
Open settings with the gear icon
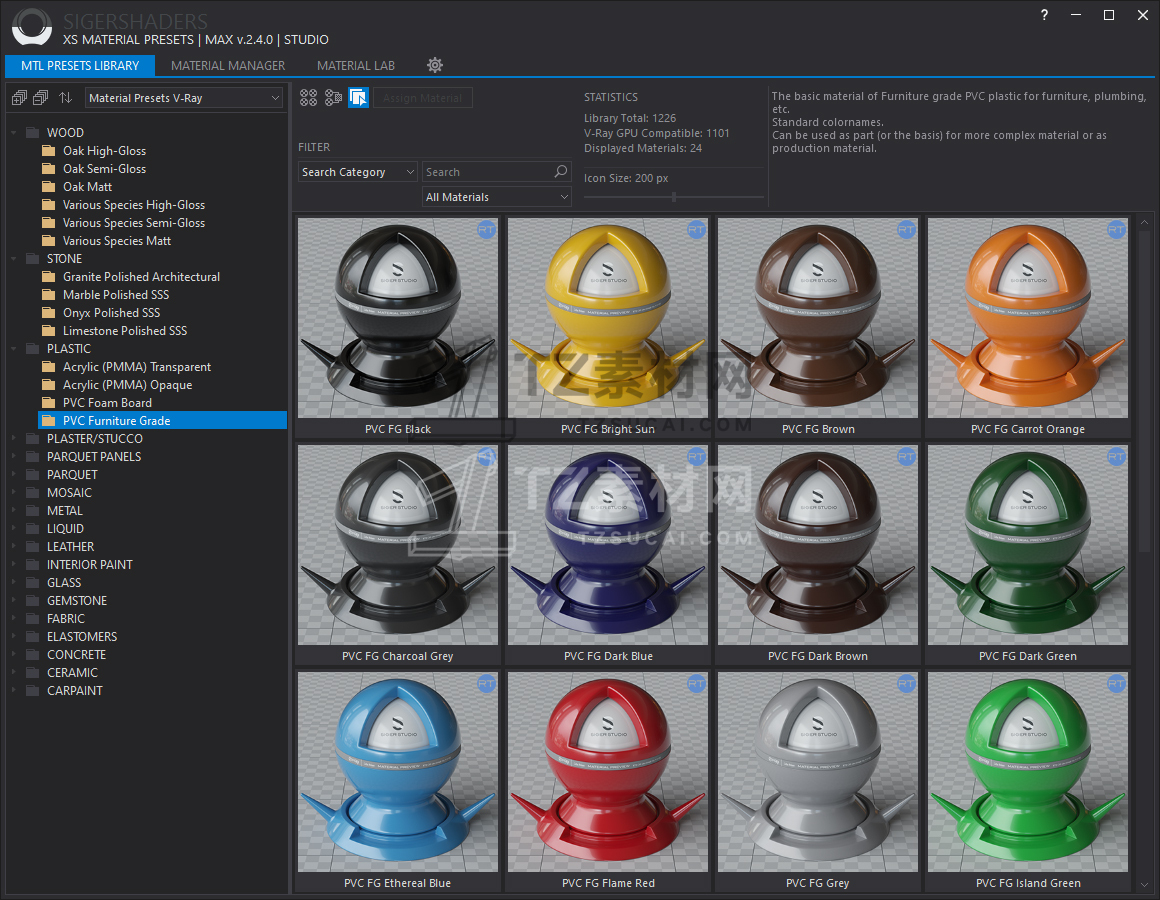click(435, 65)
